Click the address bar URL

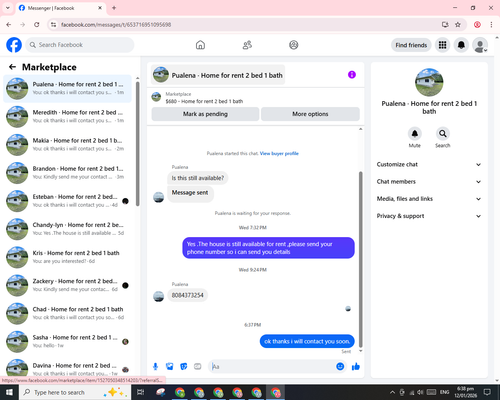(x=116, y=25)
